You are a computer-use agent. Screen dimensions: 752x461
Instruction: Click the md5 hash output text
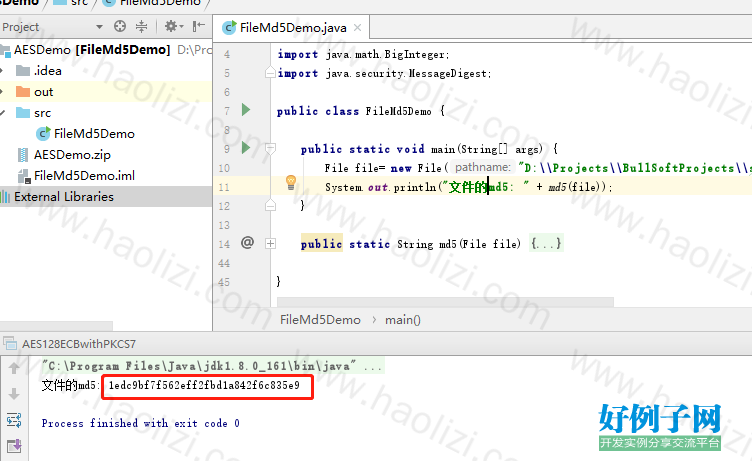[204, 385]
